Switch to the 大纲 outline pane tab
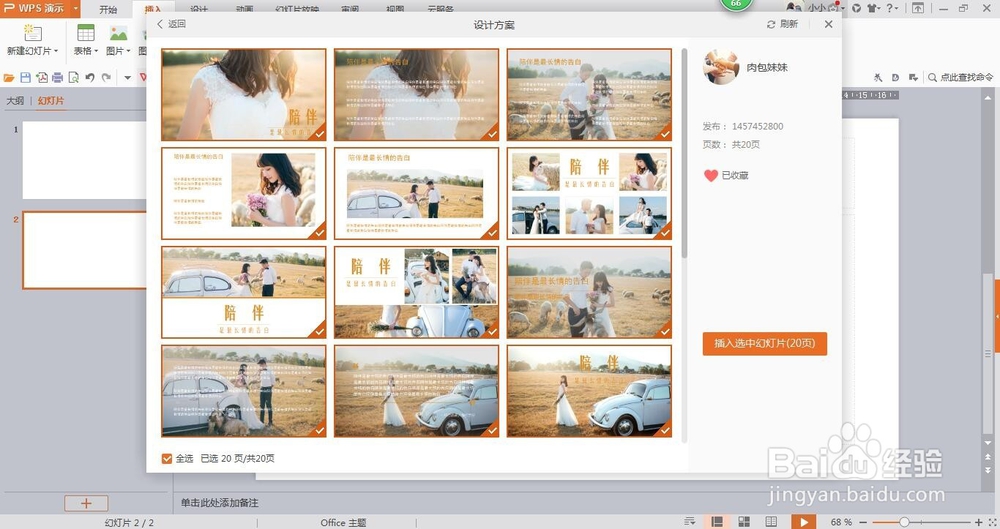 pyautogui.click(x=15, y=101)
